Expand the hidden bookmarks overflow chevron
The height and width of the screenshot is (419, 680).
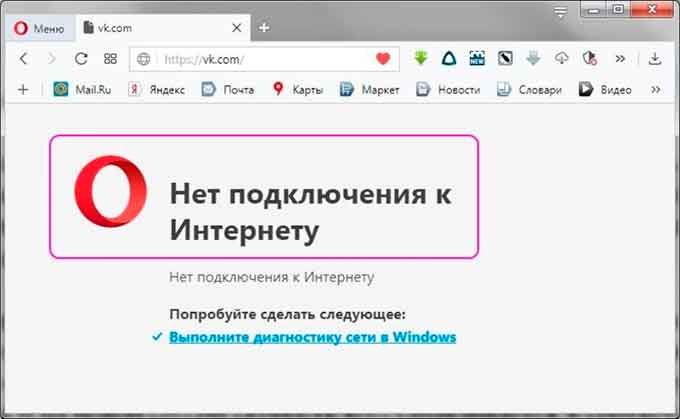[656, 89]
